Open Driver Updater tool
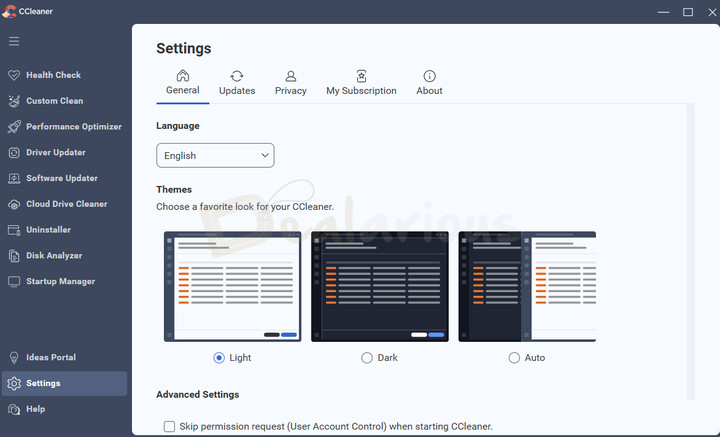Image resolution: width=720 pixels, height=437 pixels. (55, 153)
